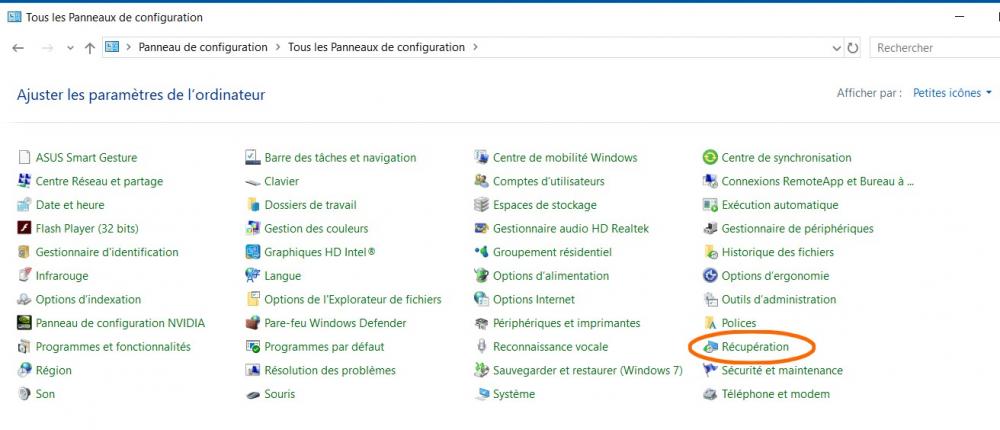Screen dimensions: 1000x430
Task: Open the Date et heure icon
Action: point(24,205)
